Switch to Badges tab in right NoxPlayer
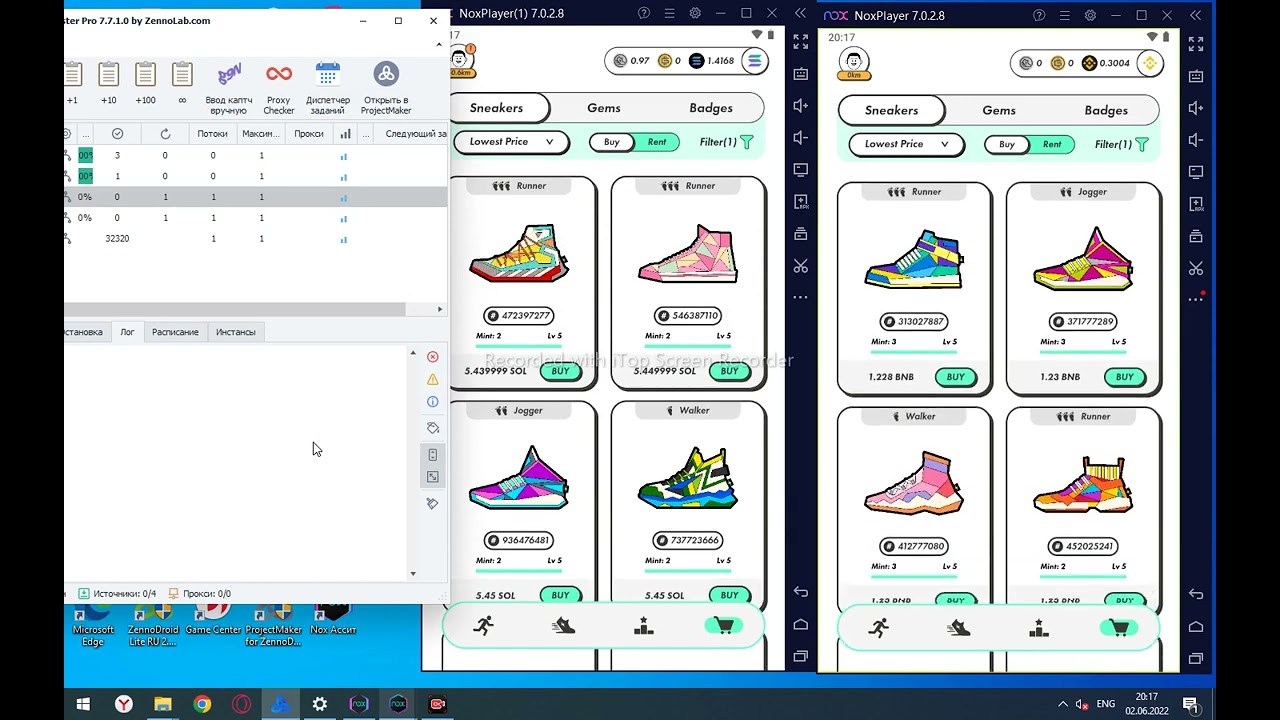The image size is (1280, 720). click(1106, 111)
